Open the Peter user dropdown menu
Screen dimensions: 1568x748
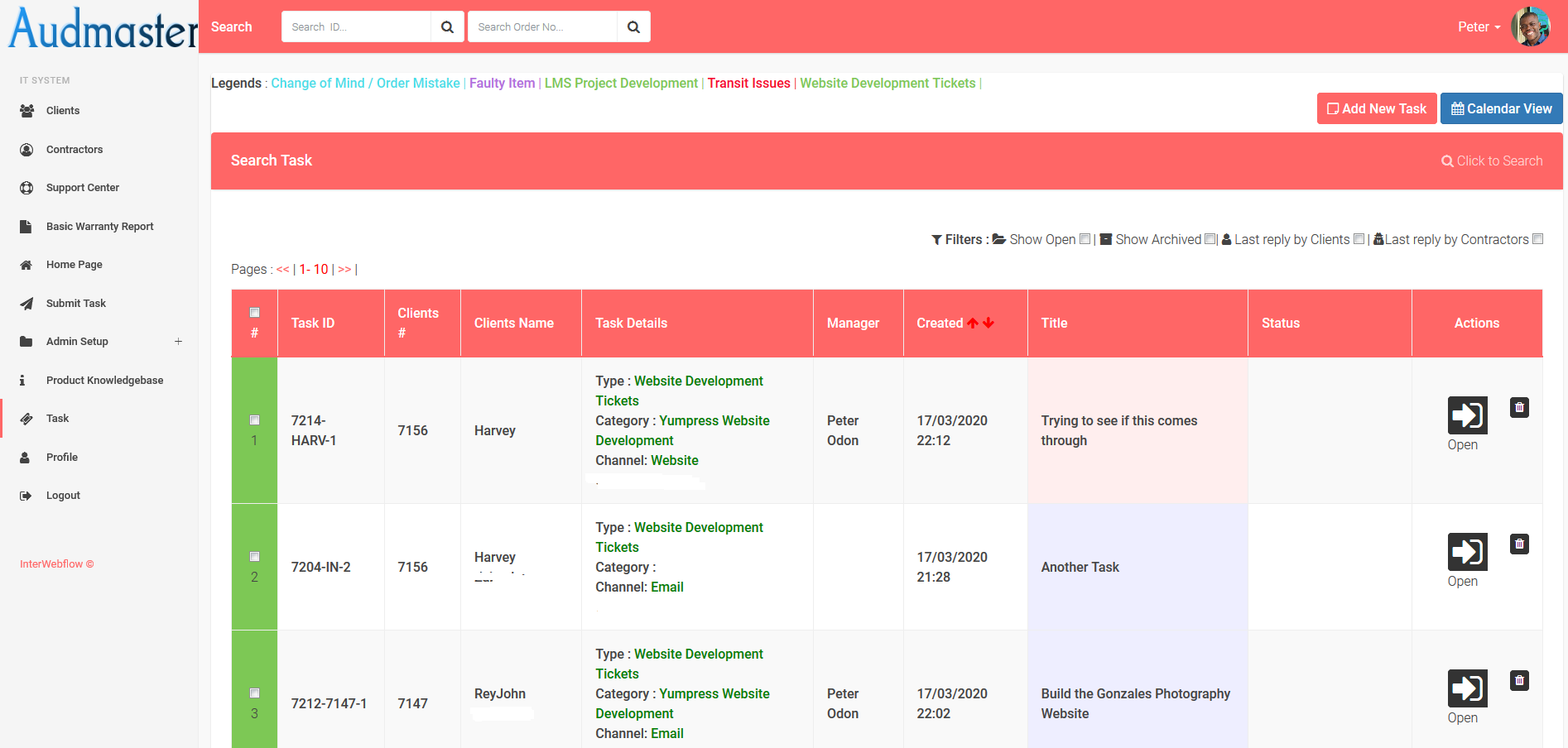[x=1479, y=27]
